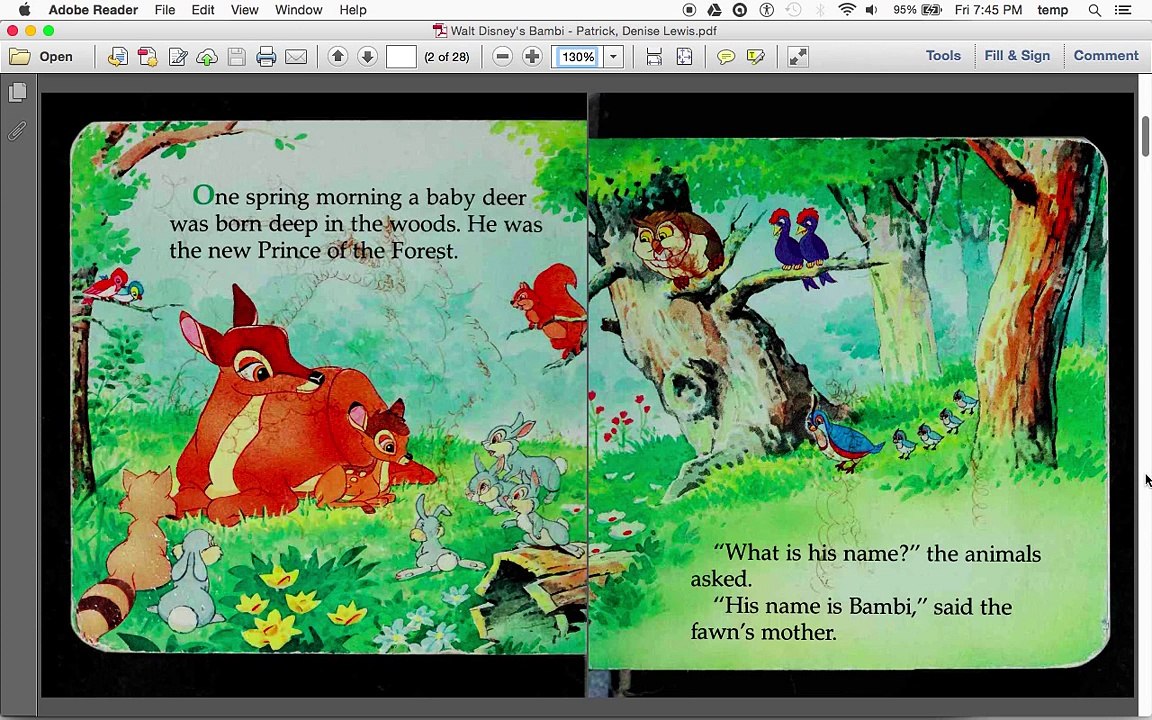This screenshot has width=1152, height=720.
Task: Click the volume speaker icon
Action: coord(871,10)
